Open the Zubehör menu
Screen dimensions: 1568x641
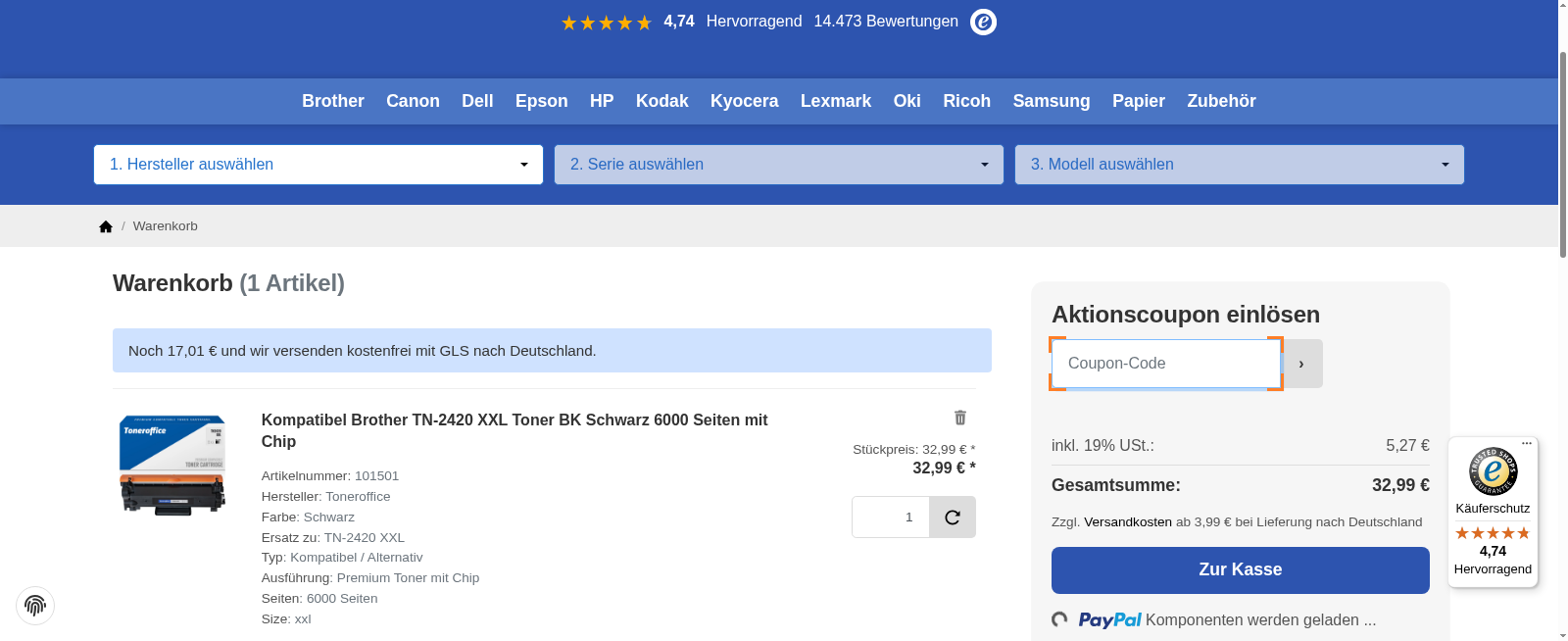(x=1221, y=101)
